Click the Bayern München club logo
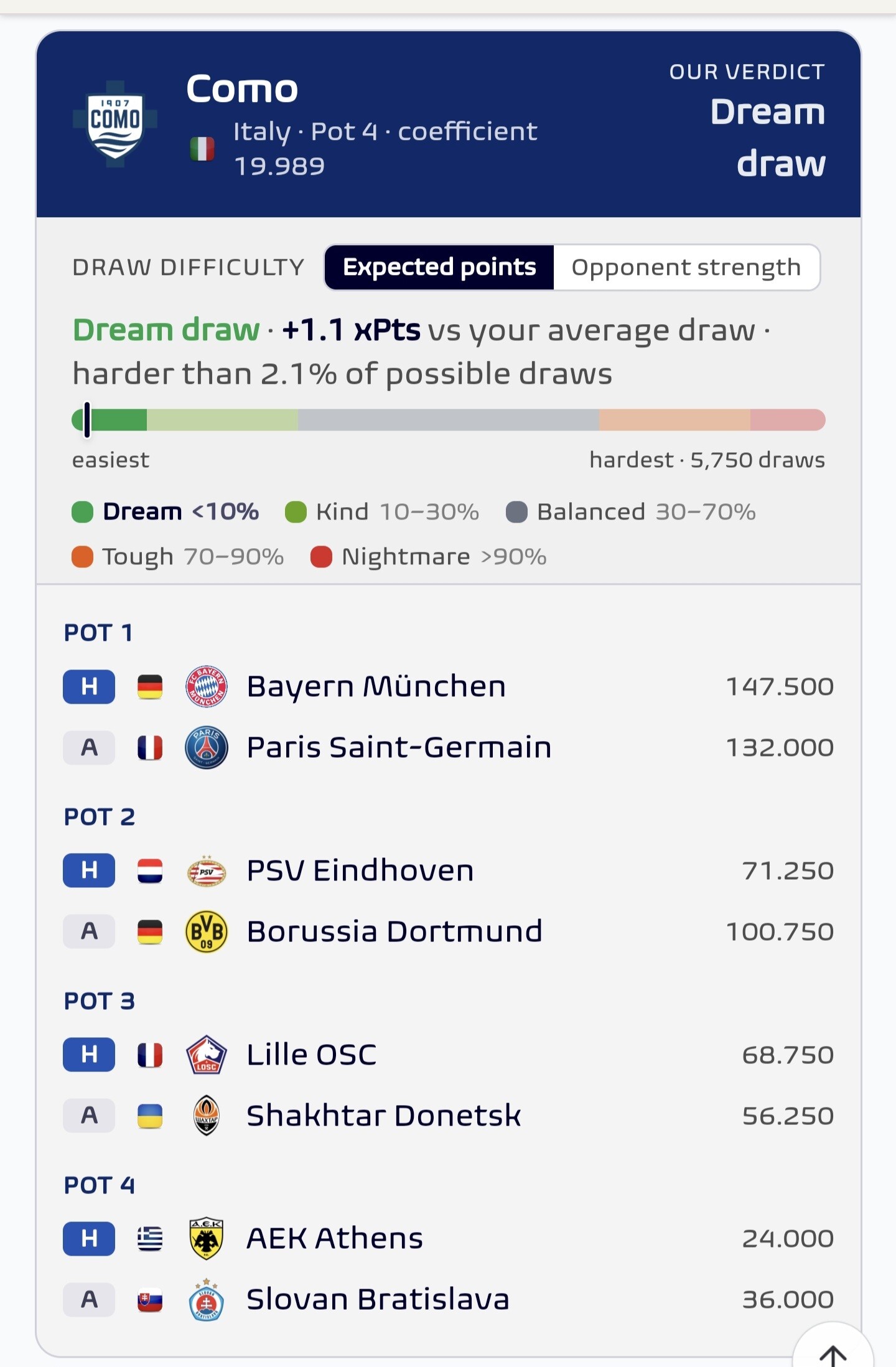896x1367 pixels. [207, 686]
